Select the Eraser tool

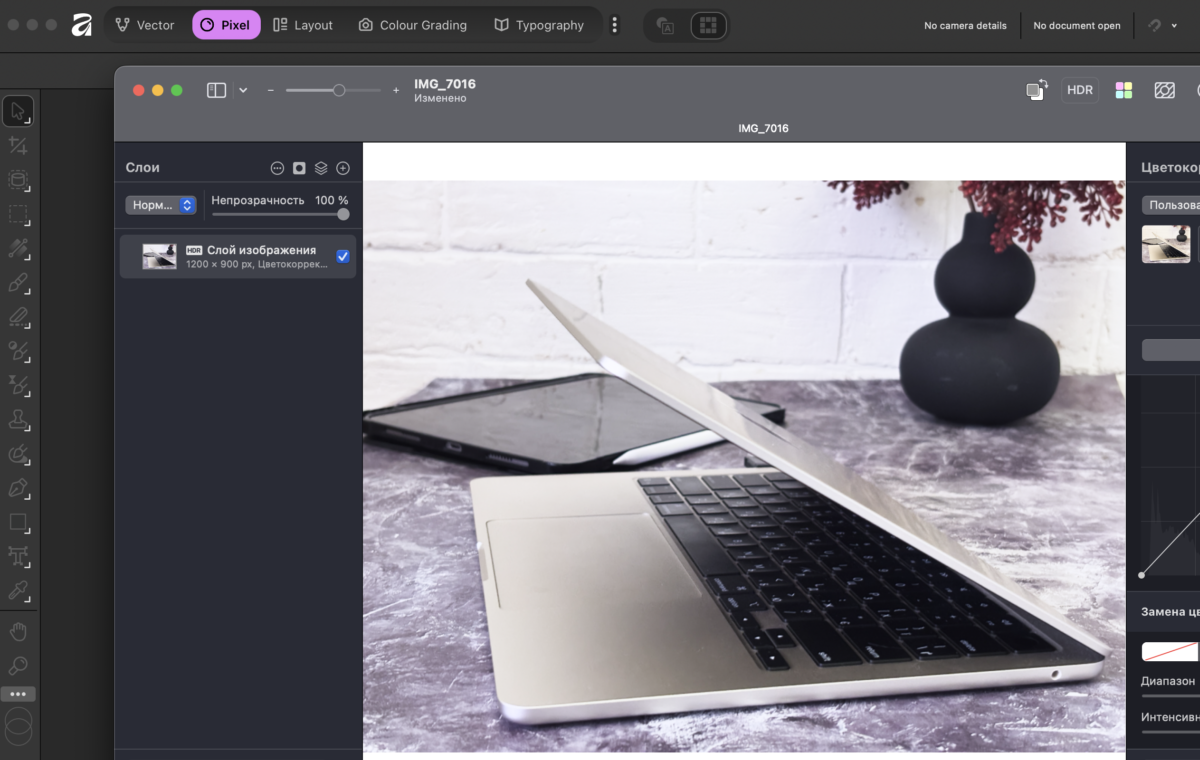tap(18, 317)
